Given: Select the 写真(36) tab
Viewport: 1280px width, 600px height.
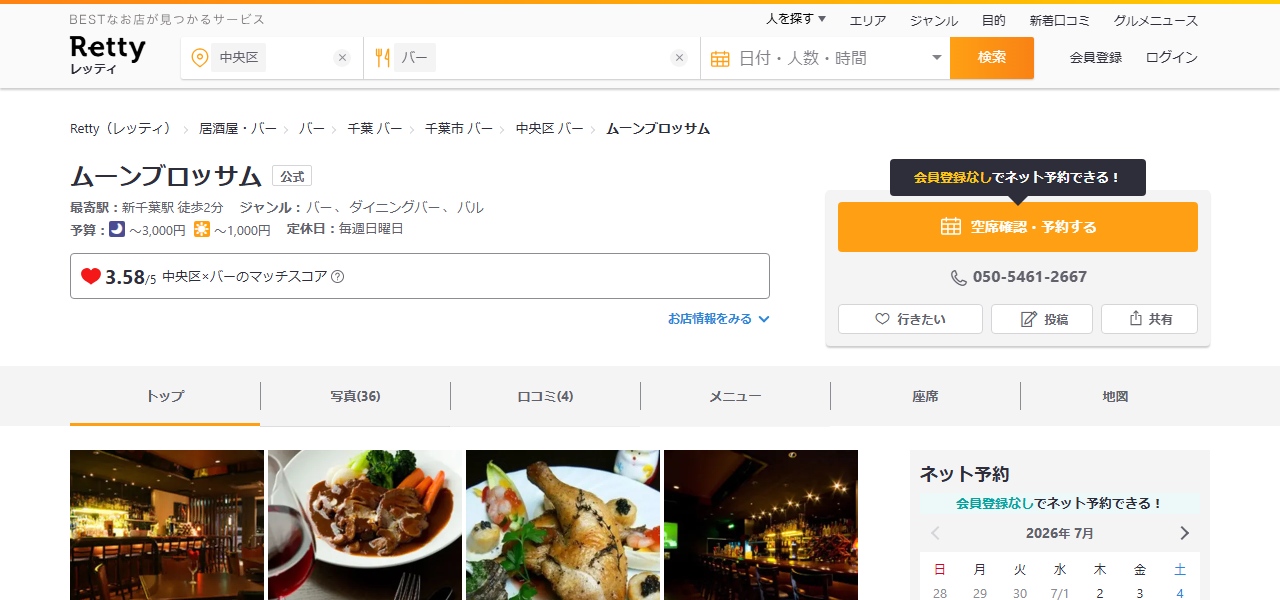Looking at the screenshot, I should 355,396.
